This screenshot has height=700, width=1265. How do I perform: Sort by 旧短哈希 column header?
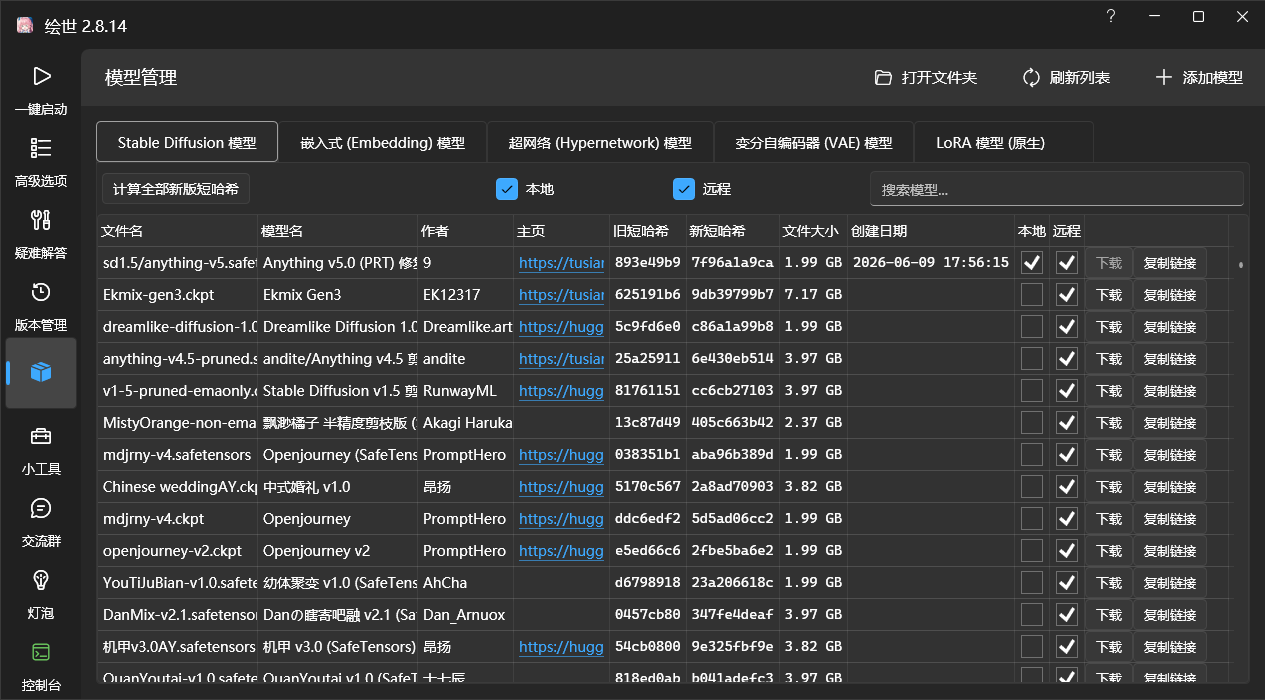click(x=647, y=231)
